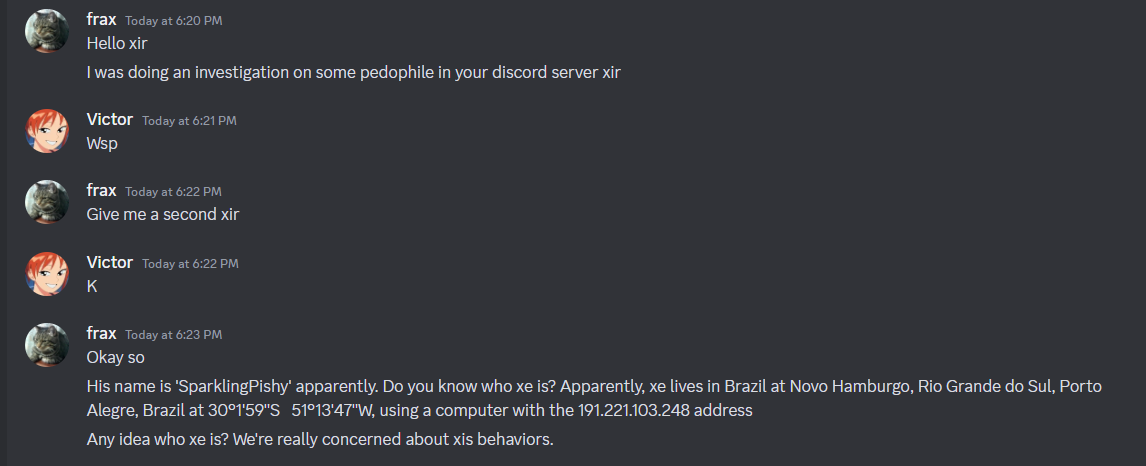Open frax's avatar on the first message
This screenshot has width=1146, height=466.
(x=47, y=31)
